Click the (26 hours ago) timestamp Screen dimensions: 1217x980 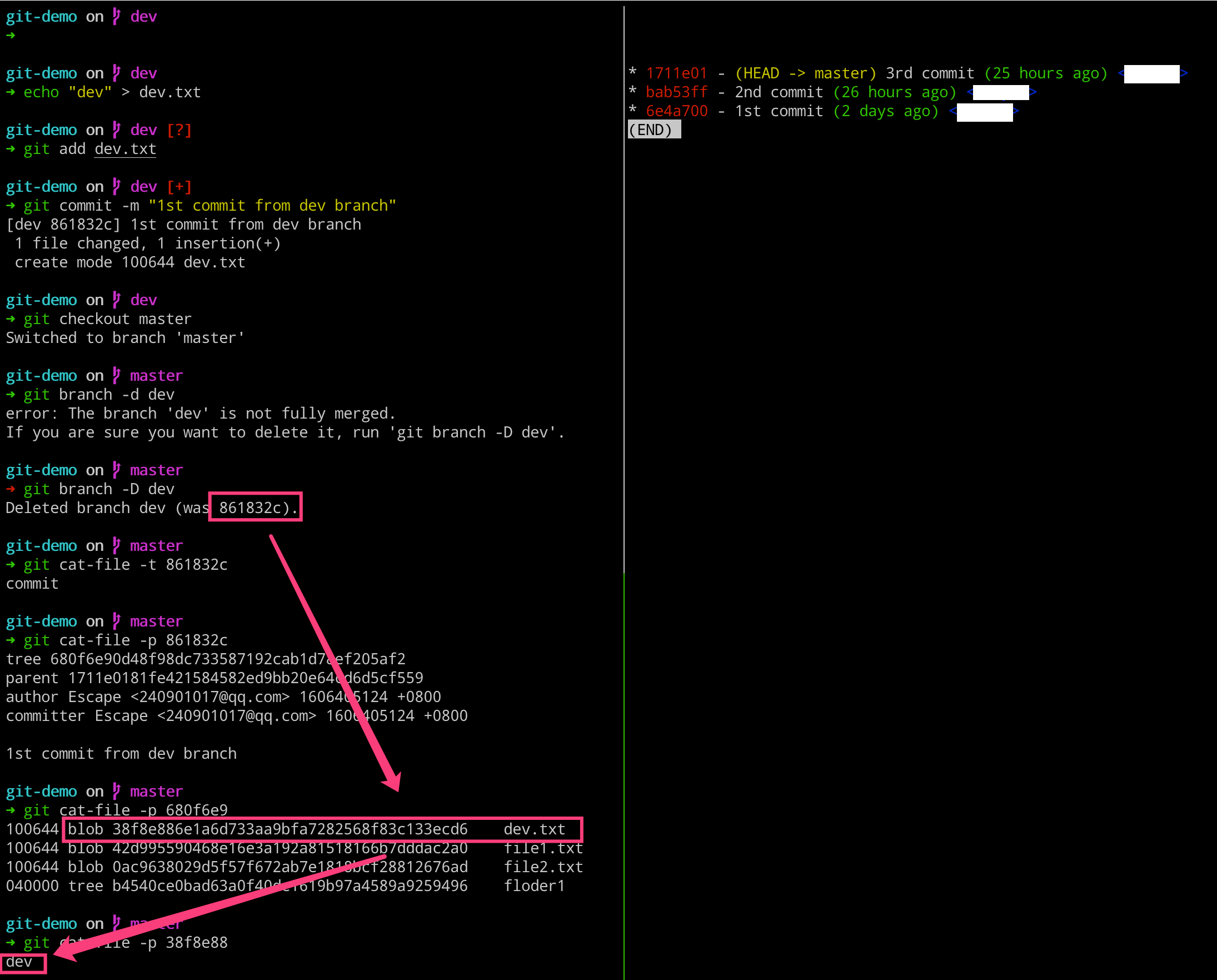coord(895,92)
